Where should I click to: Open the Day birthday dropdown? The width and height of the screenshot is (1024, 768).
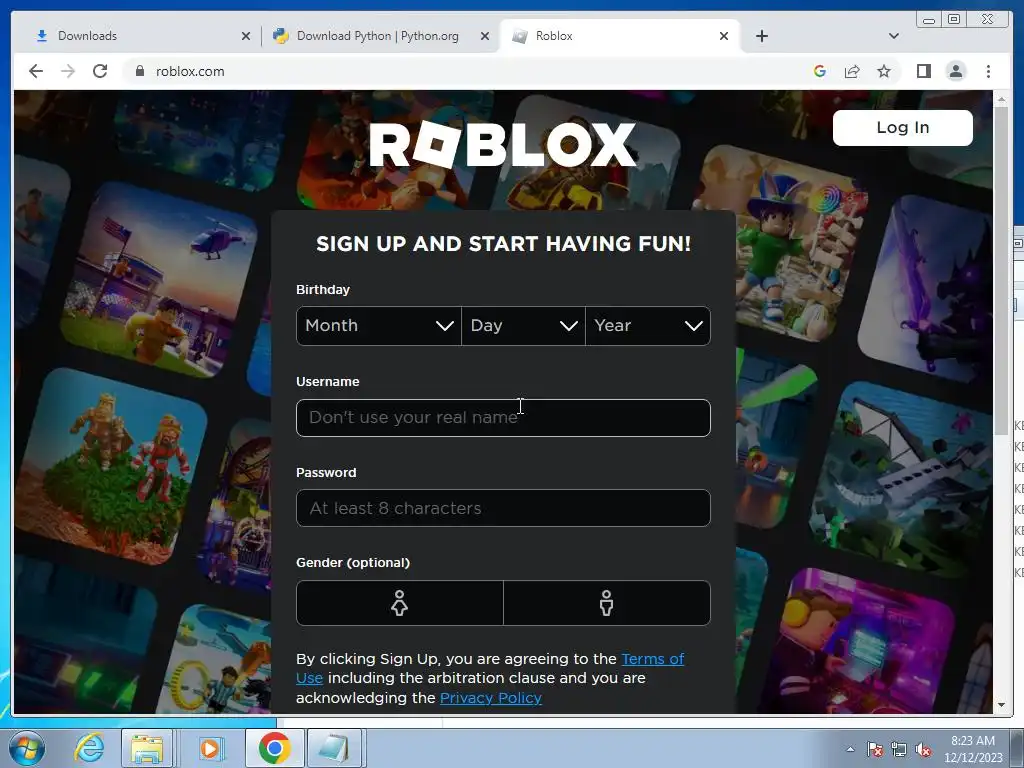[x=523, y=325]
